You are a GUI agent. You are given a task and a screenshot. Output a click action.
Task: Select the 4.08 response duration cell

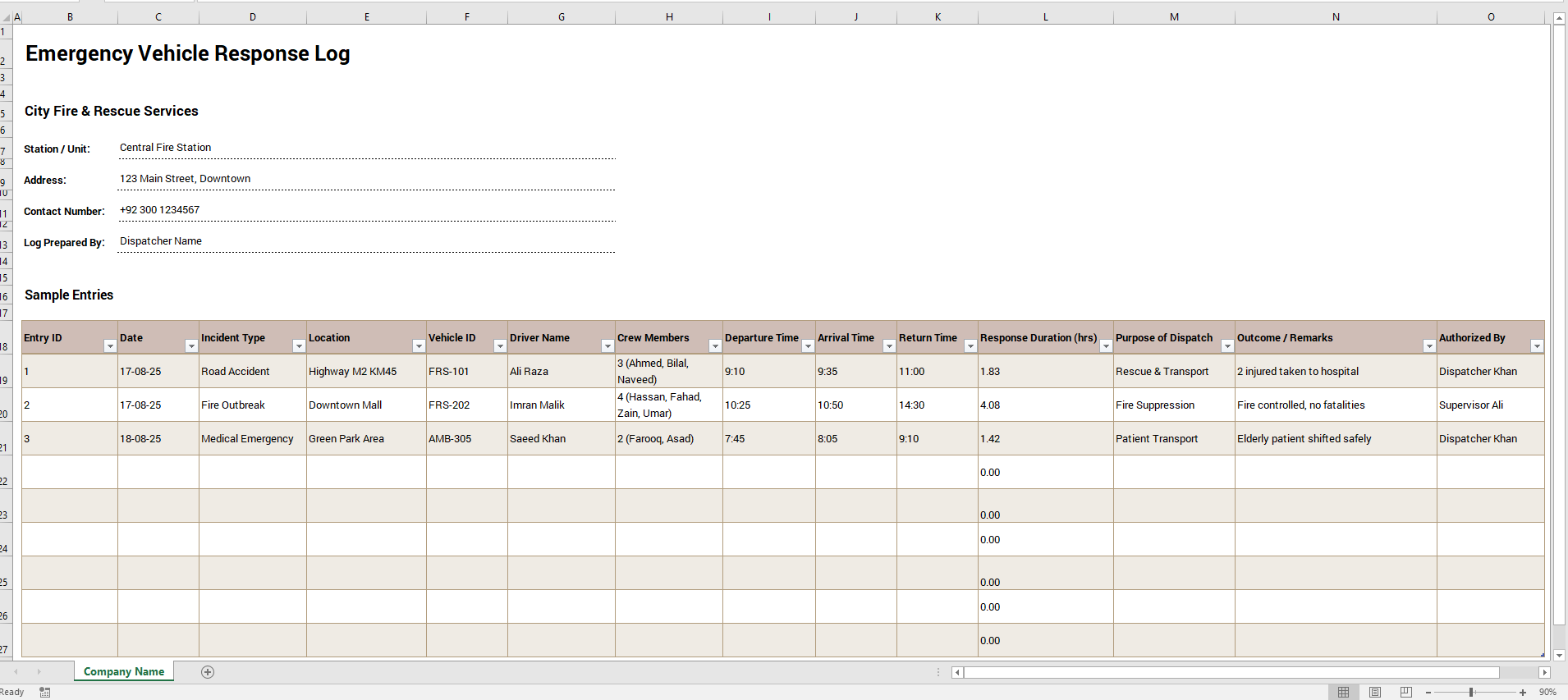(1046, 405)
